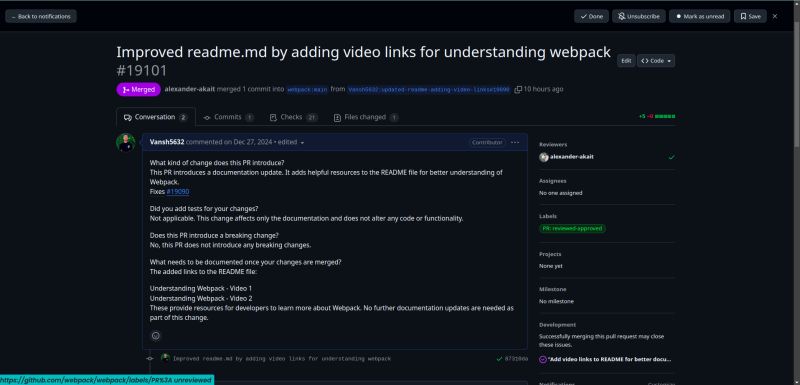800x385 pixels.
Task: View the reviewer approved check mark
Action: 671,157
